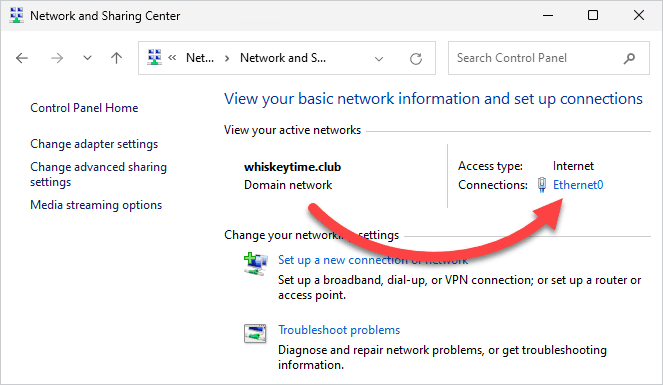The image size is (663, 385).
Task: Refresh the address bar location
Action: click(x=416, y=58)
